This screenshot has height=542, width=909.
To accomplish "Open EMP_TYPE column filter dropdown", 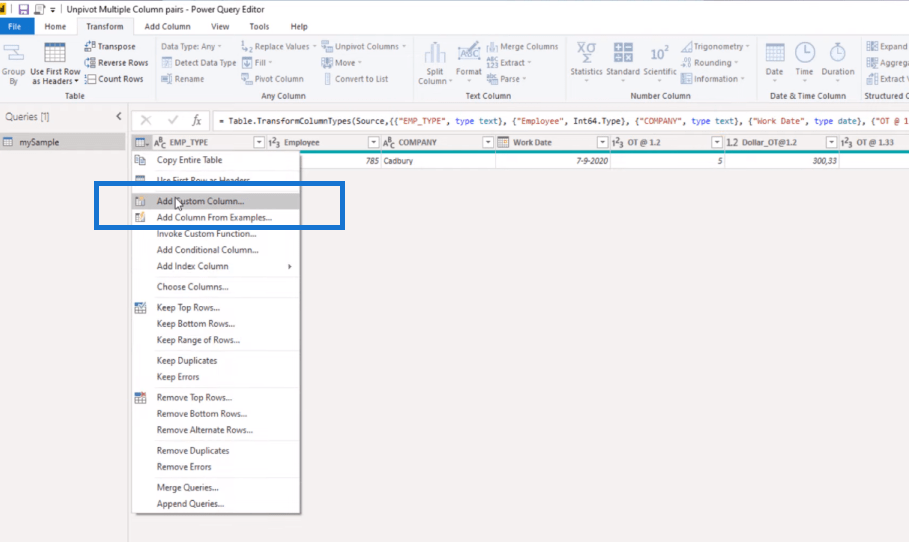I will click(259, 143).
